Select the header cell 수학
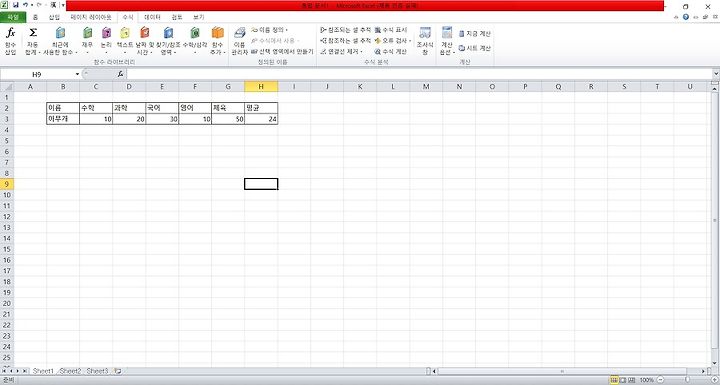720x385 pixels. click(96, 108)
